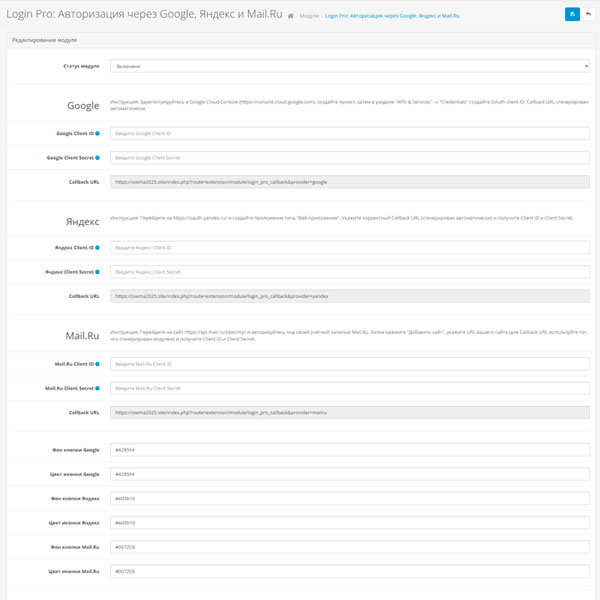600x600 pixels.
Task: Focus the Mail.Ru Client Secret field
Action: (x=350, y=388)
